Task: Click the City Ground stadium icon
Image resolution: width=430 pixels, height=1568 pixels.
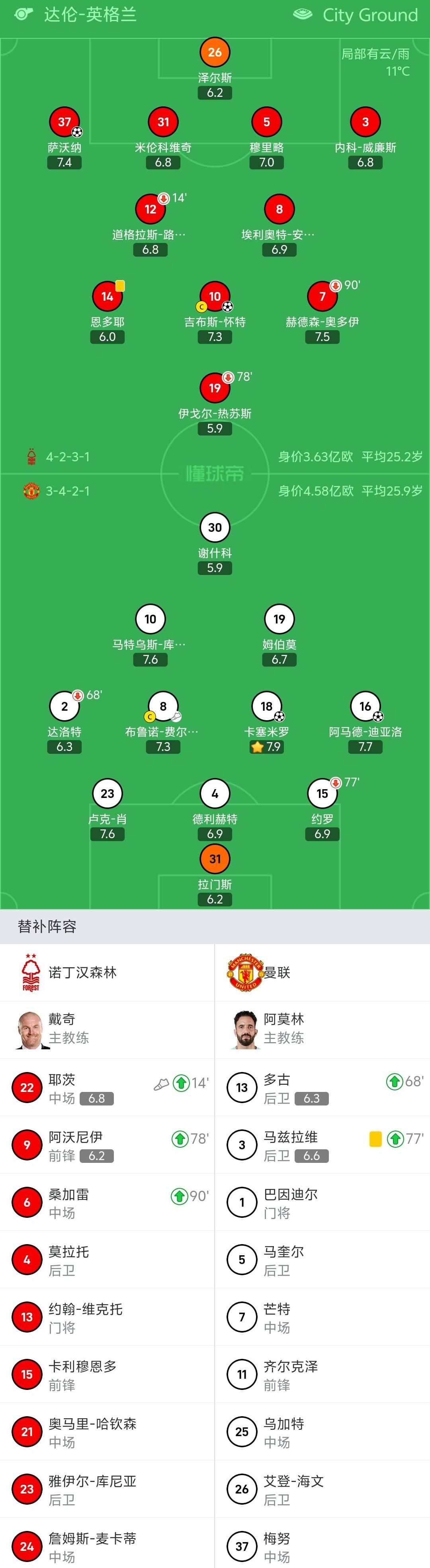Action: coord(303,15)
